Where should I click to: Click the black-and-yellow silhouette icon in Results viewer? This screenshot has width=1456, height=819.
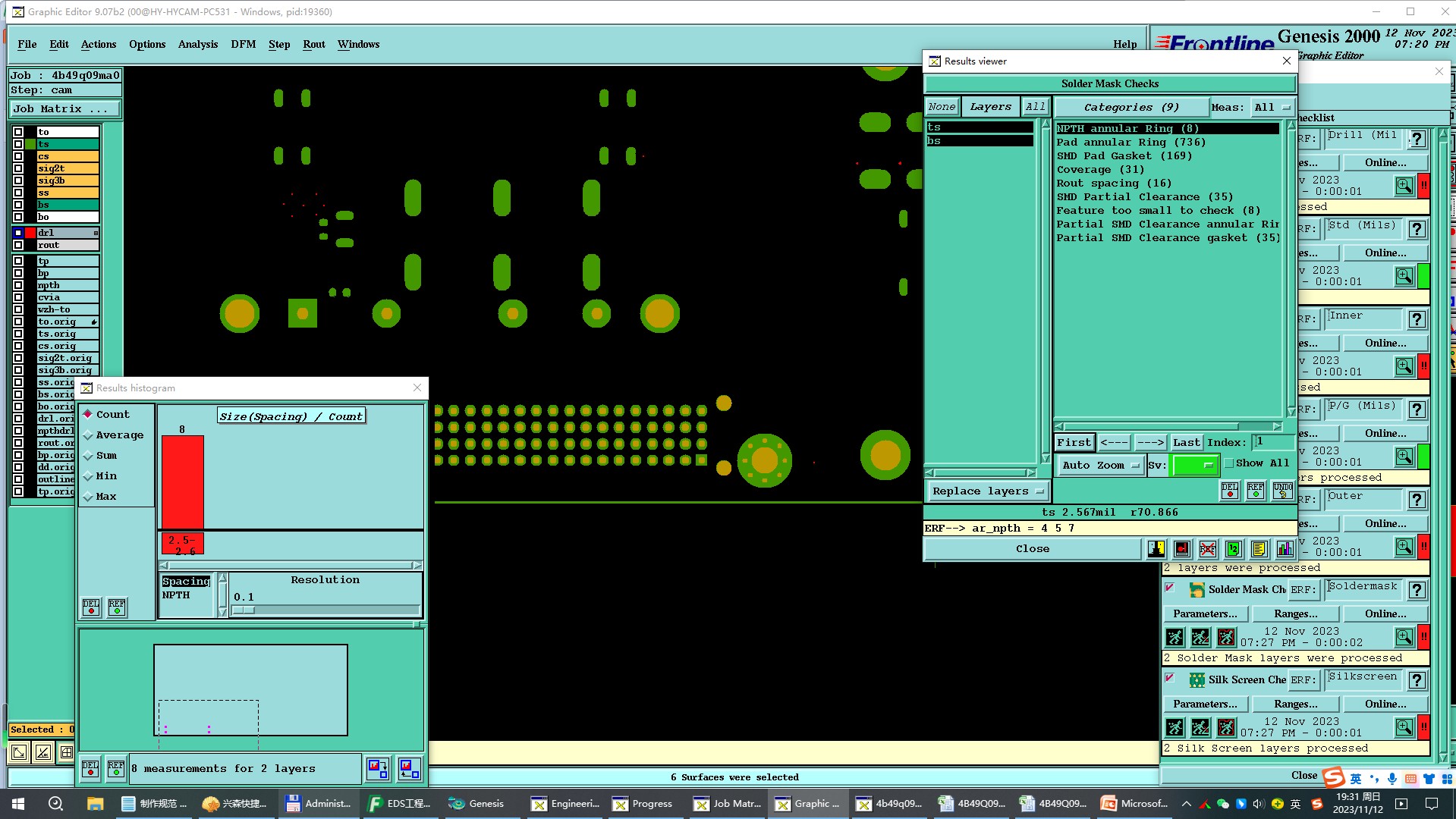click(1156, 548)
